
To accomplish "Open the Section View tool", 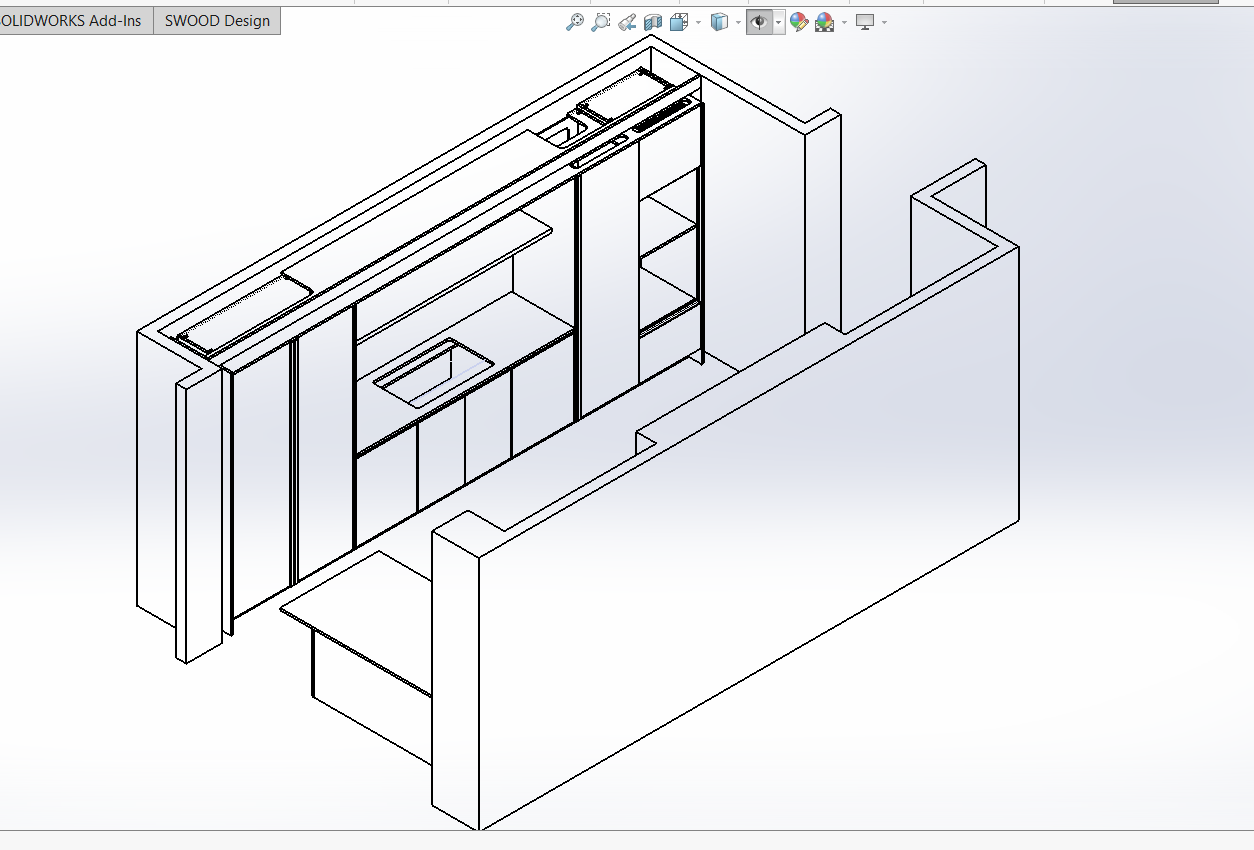I will (653, 22).
